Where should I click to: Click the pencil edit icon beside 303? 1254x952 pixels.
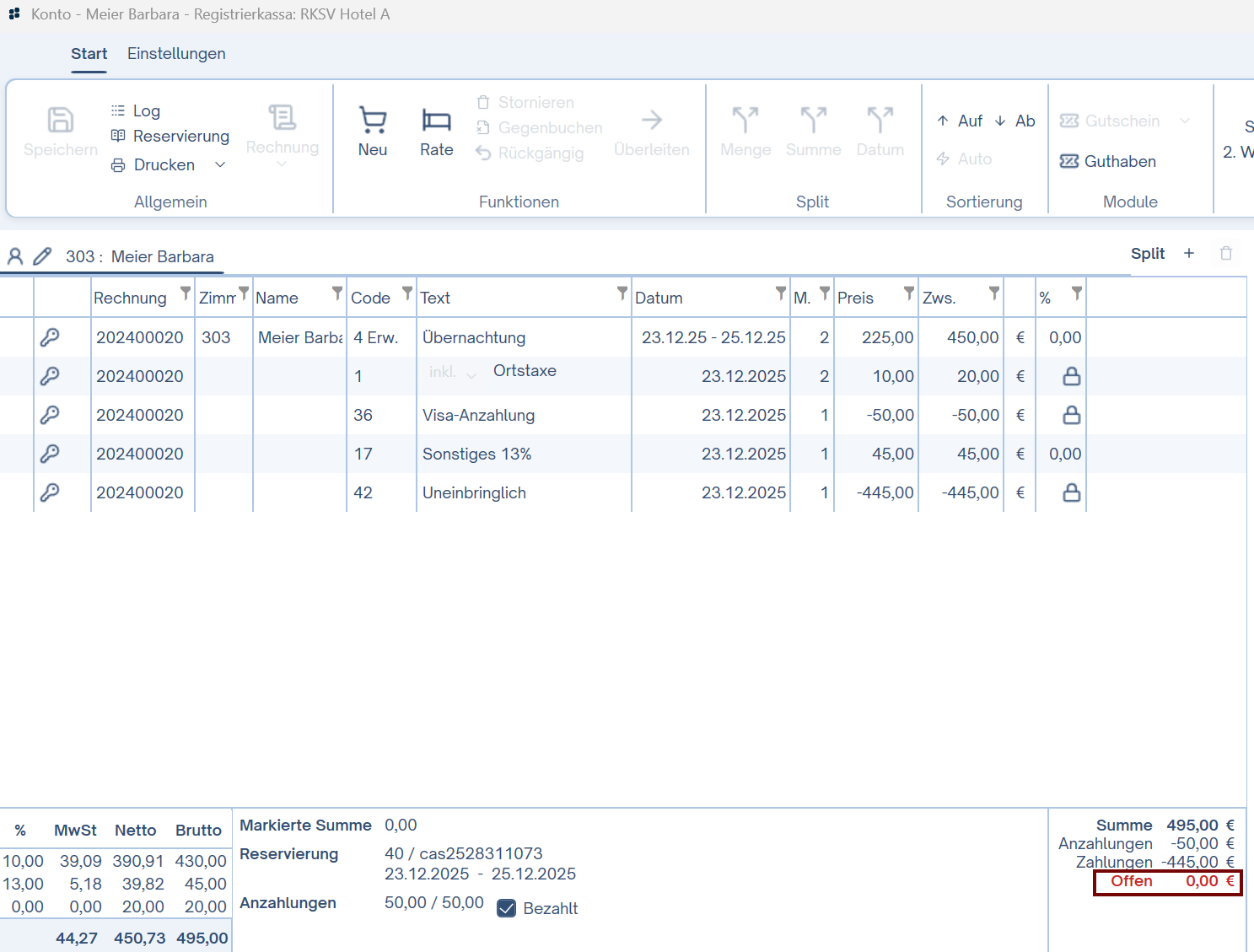click(42, 256)
